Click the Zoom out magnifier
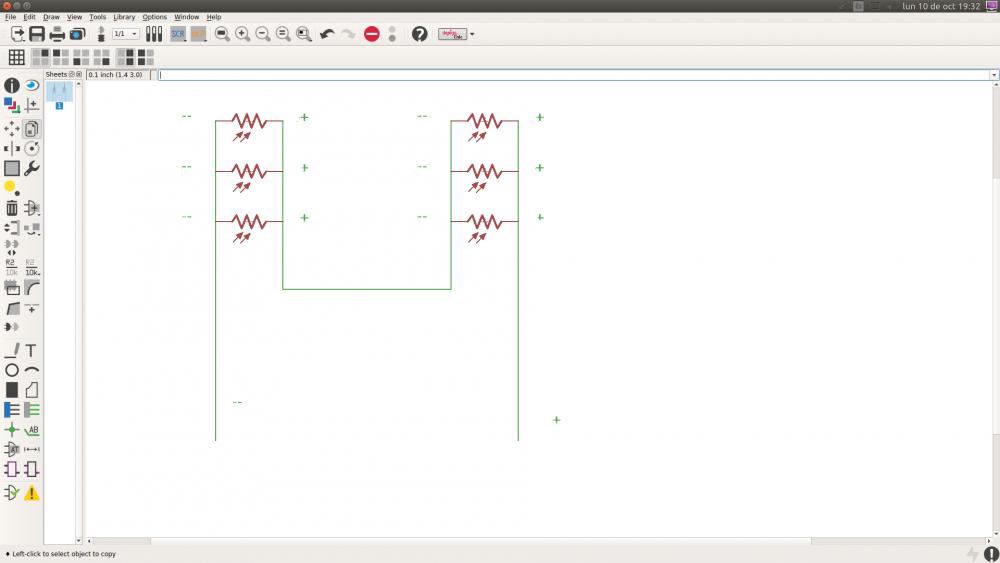Viewport: 1000px width, 563px height. pos(263,34)
